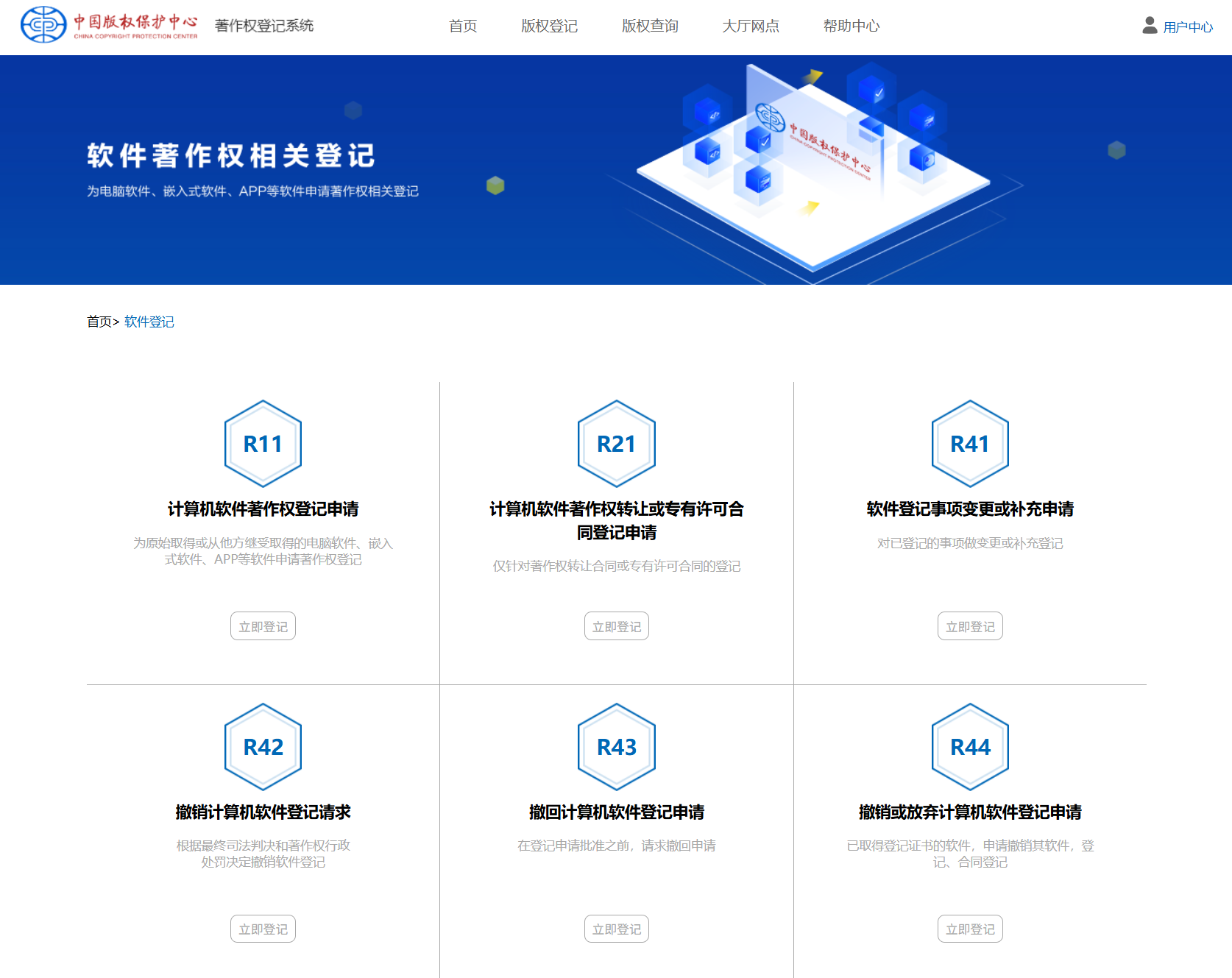Viewport: 1232px width, 978px height.
Task: Click the user profile icon beside 用户中心
Action: (1150, 26)
